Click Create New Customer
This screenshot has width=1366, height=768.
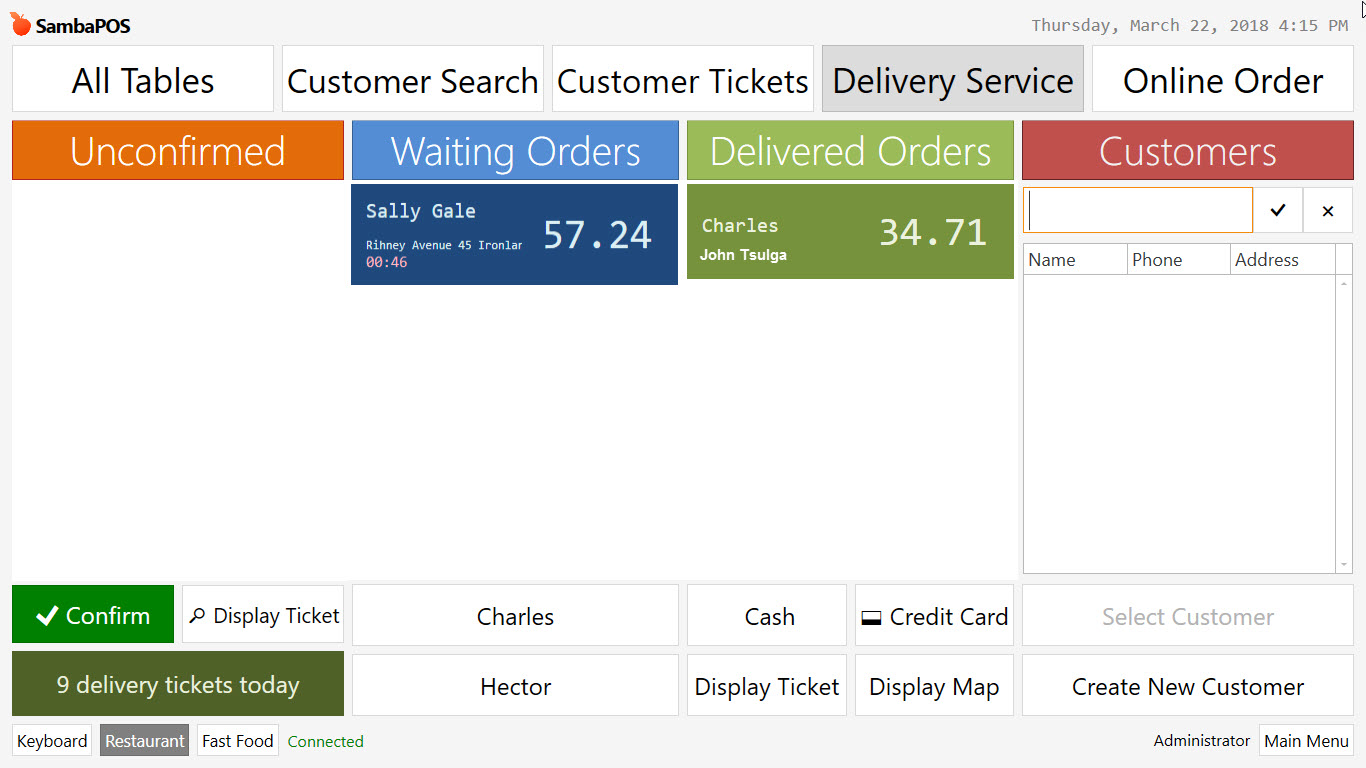[x=1187, y=686]
